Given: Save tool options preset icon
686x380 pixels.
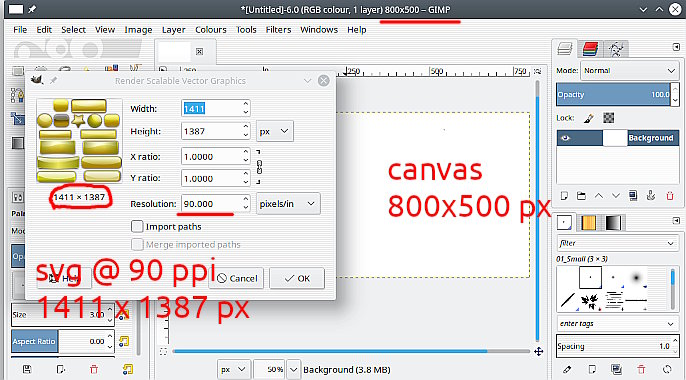Looking at the screenshot, I should pyautogui.click(x=27, y=370).
